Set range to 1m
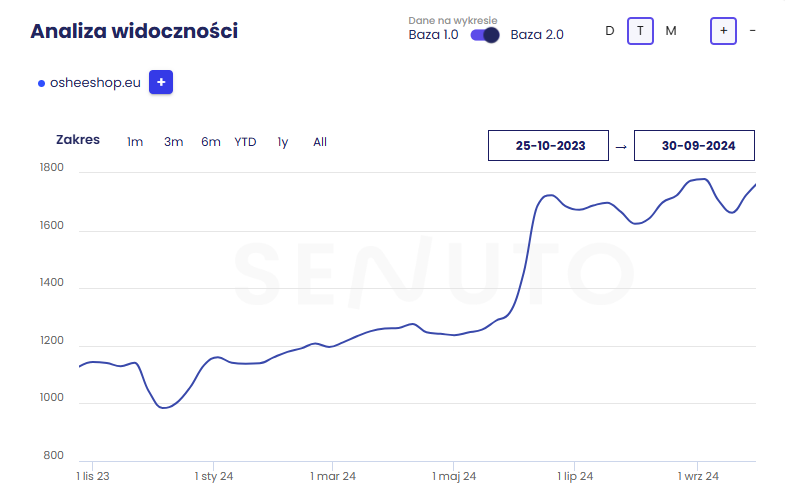The height and width of the screenshot is (495, 785). pyautogui.click(x=135, y=142)
